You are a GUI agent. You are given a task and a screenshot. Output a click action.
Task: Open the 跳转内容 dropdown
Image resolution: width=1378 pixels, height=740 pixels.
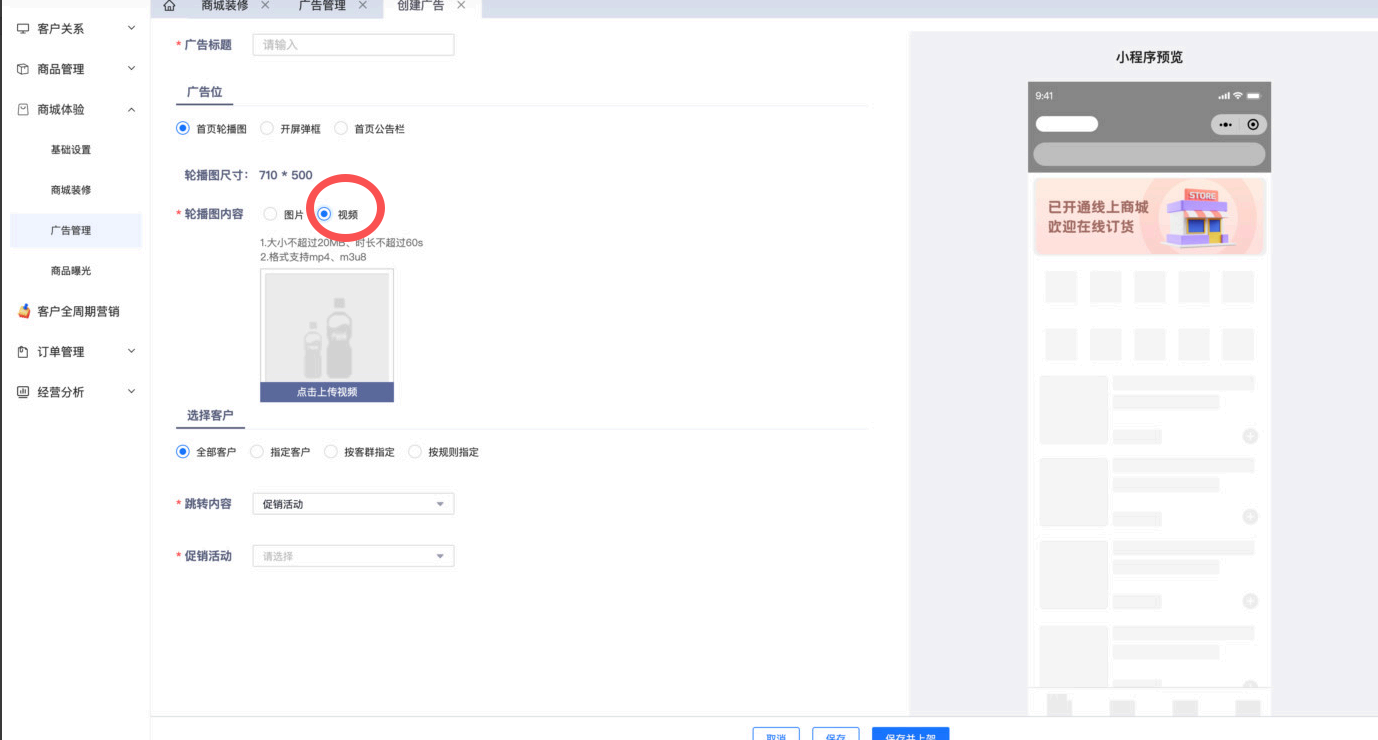pos(353,504)
